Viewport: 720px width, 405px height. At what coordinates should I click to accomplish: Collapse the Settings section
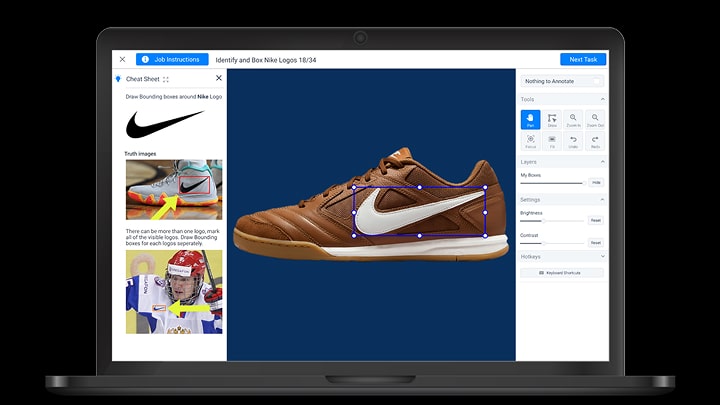(602, 200)
